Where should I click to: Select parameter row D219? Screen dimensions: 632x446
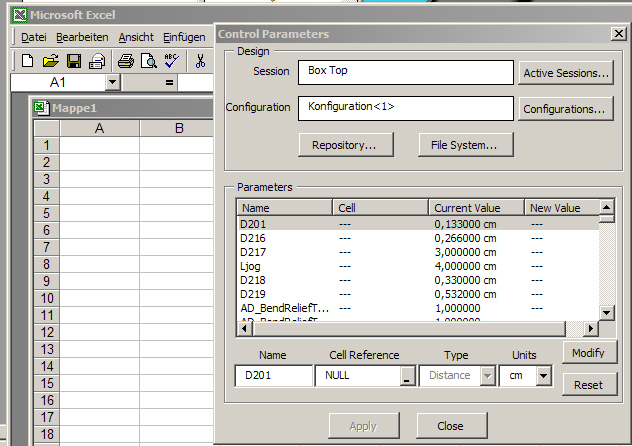tap(418, 294)
